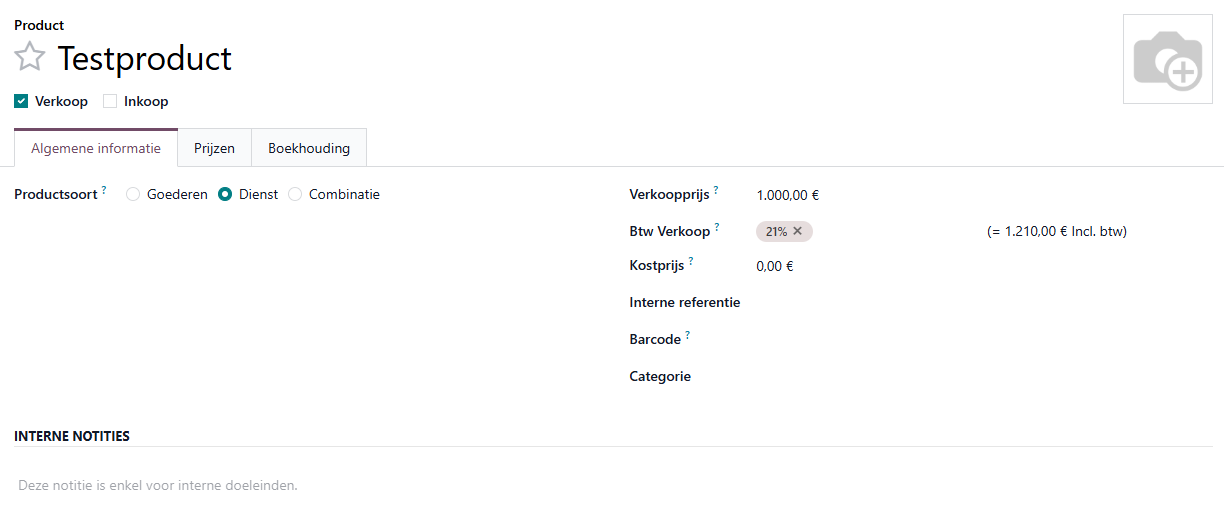
Task: Remove the 21% tax tag
Action: pyautogui.click(x=798, y=231)
